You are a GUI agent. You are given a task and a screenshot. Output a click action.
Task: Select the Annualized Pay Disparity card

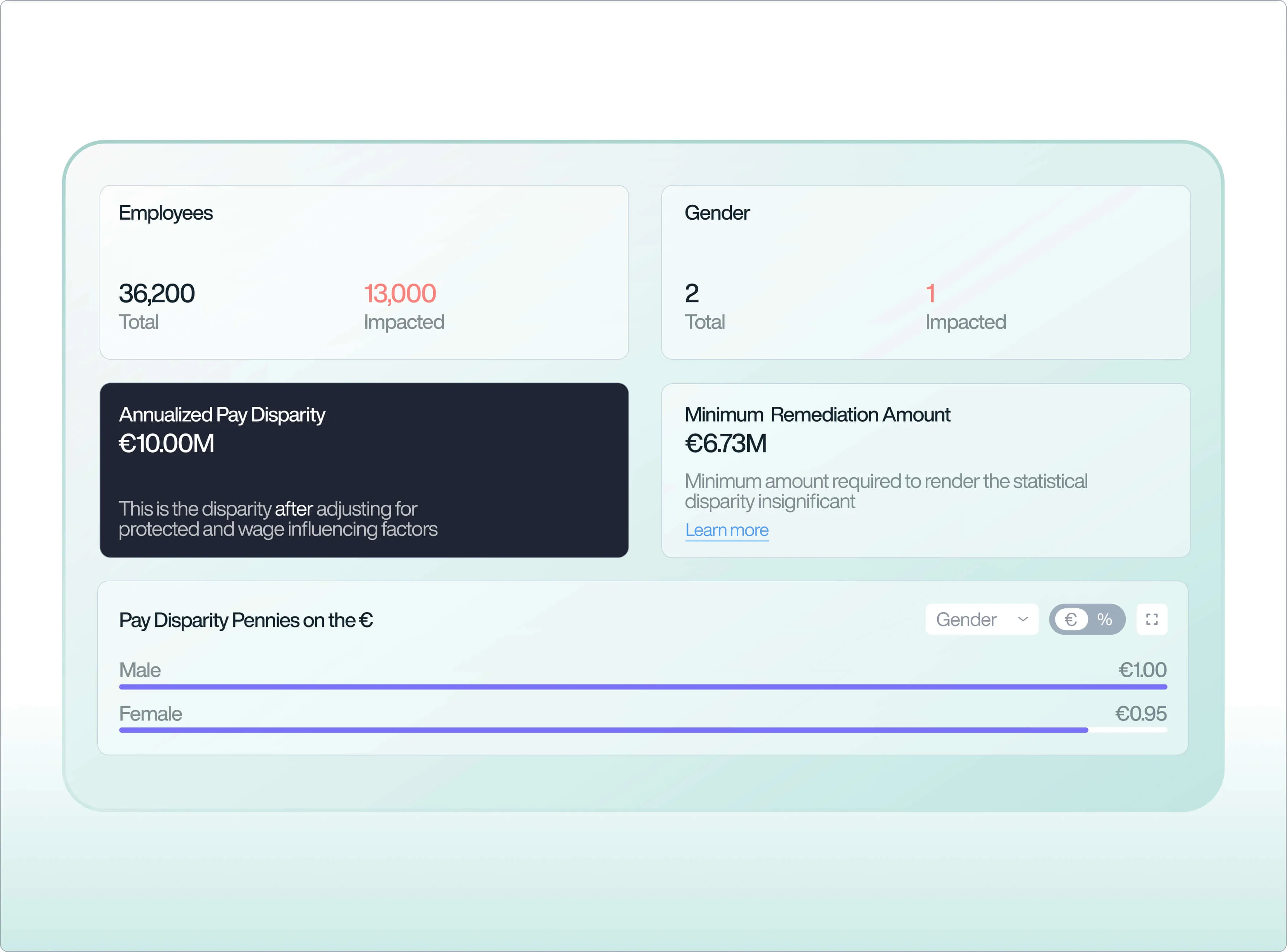tap(364, 470)
